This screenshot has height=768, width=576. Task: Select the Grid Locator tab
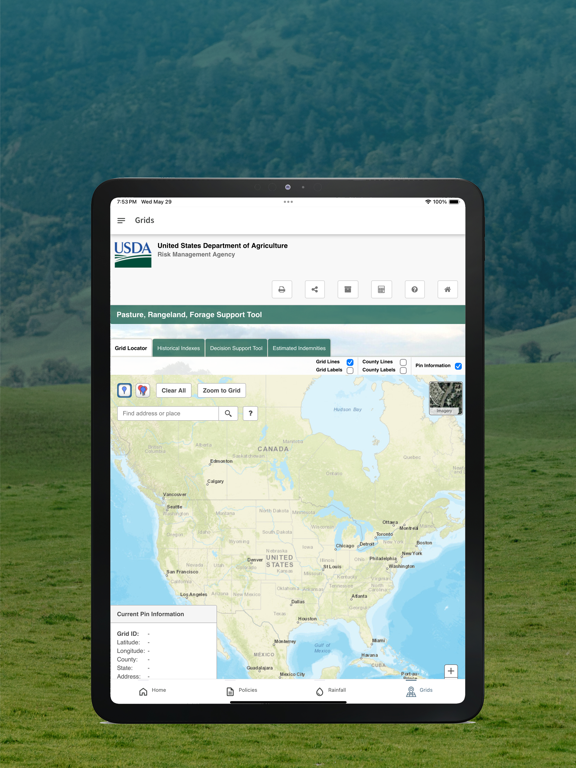(x=131, y=348)
